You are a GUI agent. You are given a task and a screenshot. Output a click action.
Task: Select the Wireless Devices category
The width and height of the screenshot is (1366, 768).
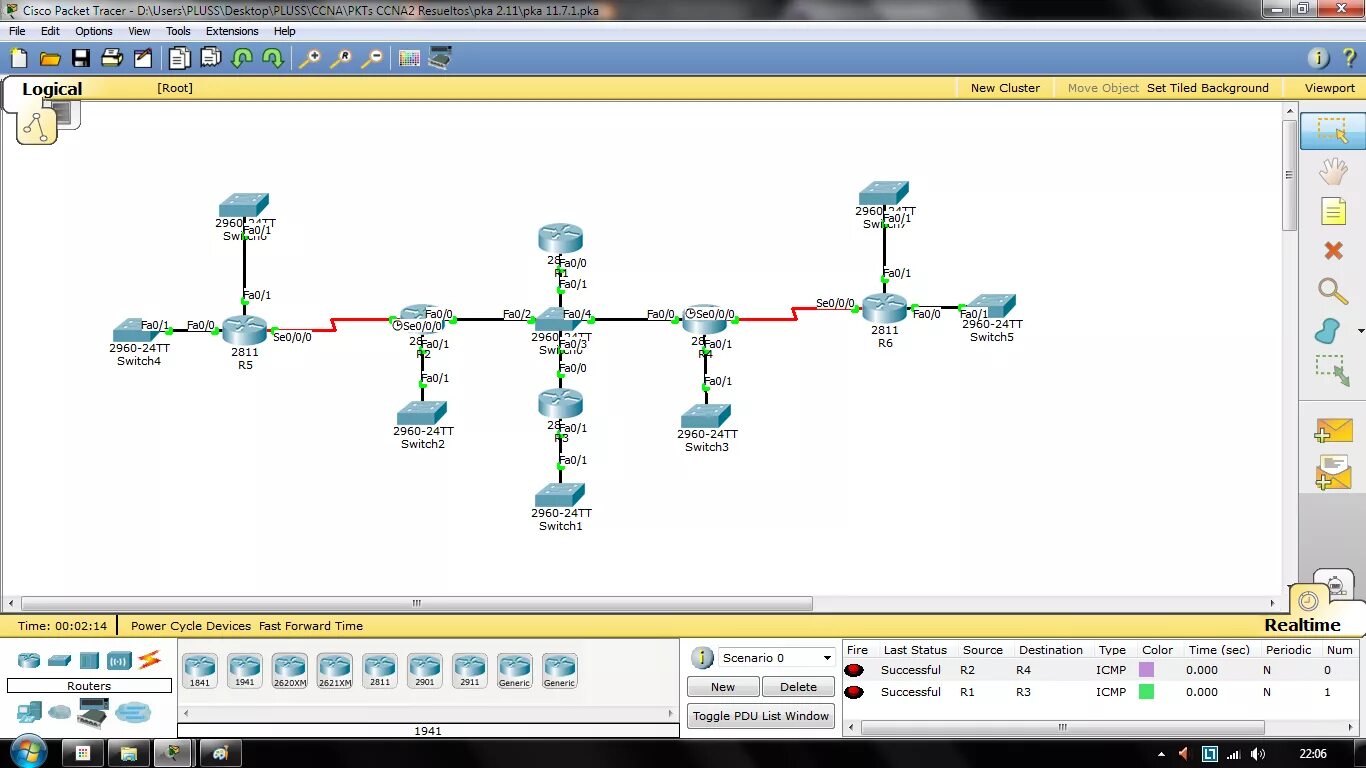pyautogui.click(x=120, y=660)
